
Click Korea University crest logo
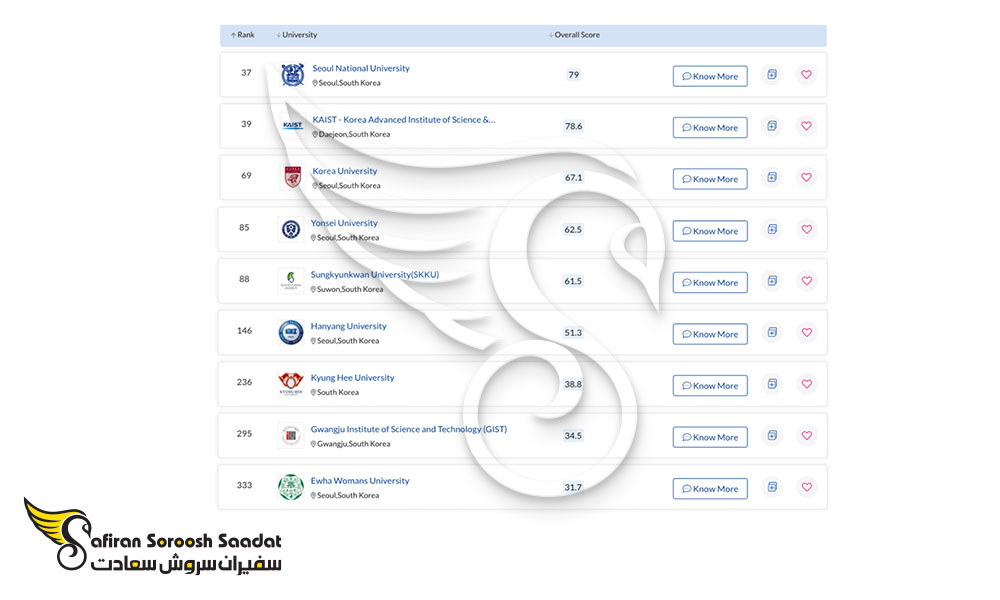pos(293,177)
